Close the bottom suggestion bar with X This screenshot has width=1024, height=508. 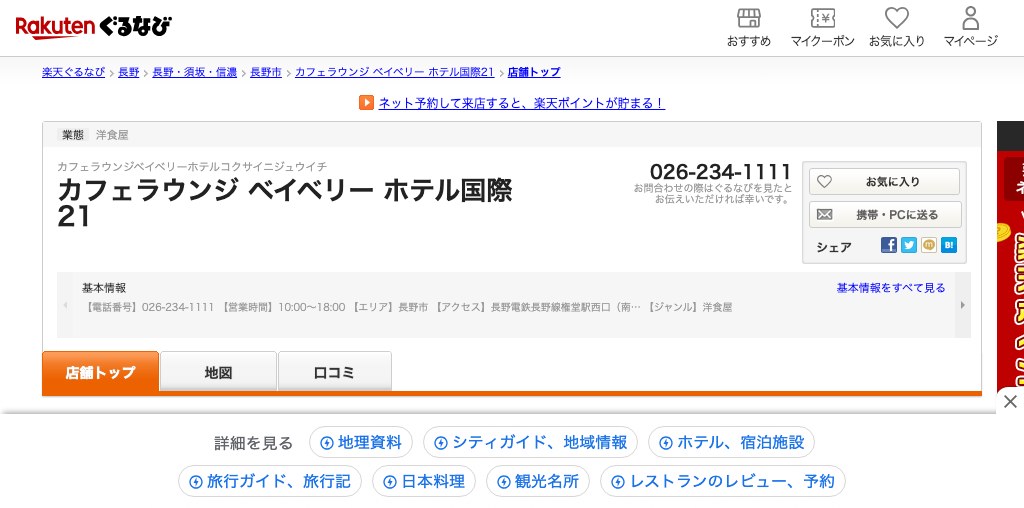click(x=1010, y=401)
